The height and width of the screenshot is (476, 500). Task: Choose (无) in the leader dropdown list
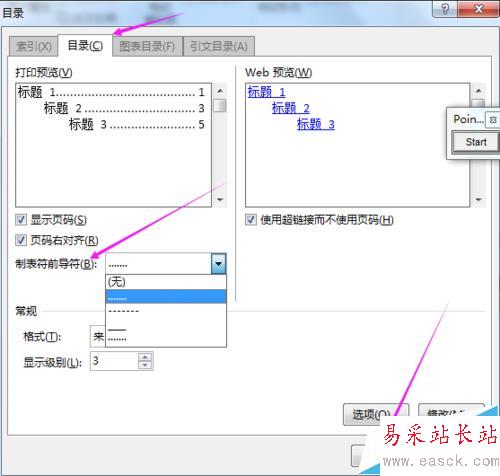pos(166,282)
